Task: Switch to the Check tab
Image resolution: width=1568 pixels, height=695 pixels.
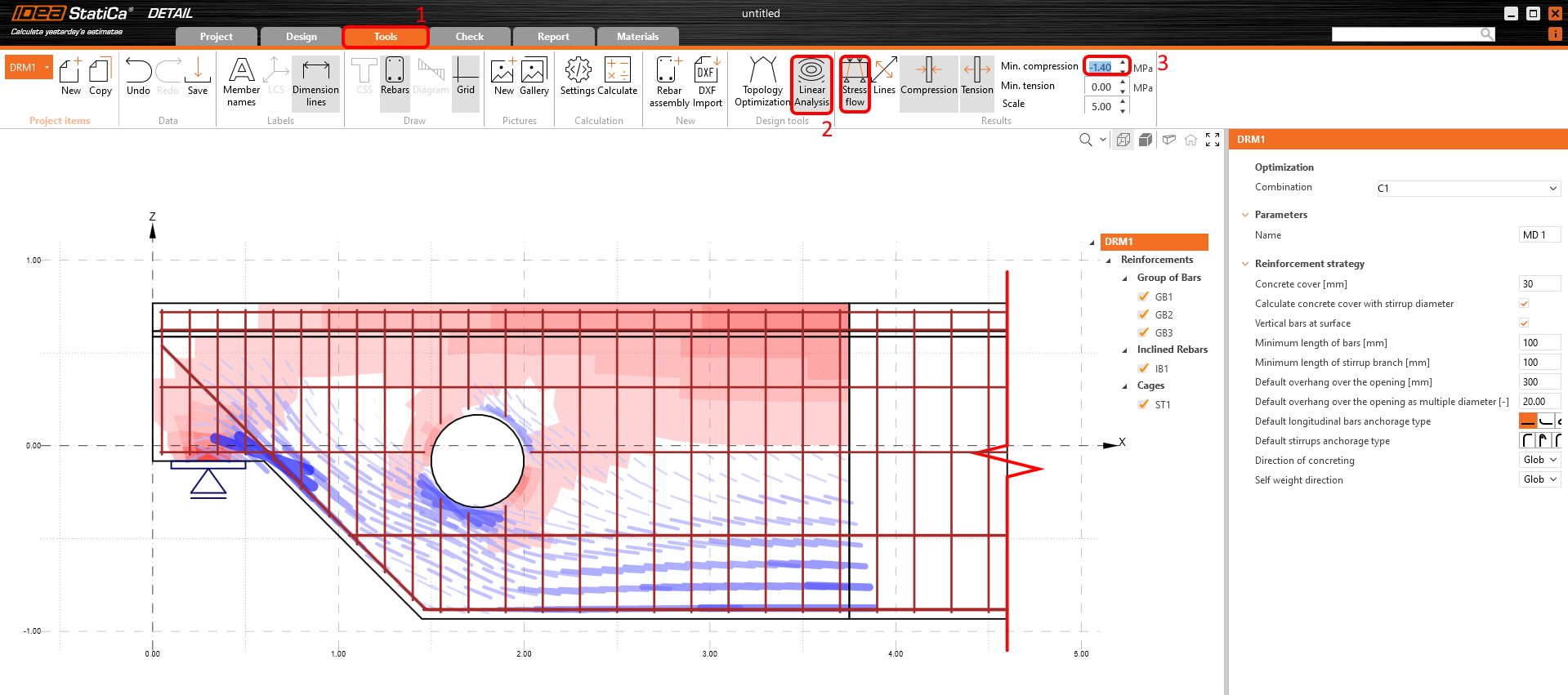Action: [x=469, y=37]
